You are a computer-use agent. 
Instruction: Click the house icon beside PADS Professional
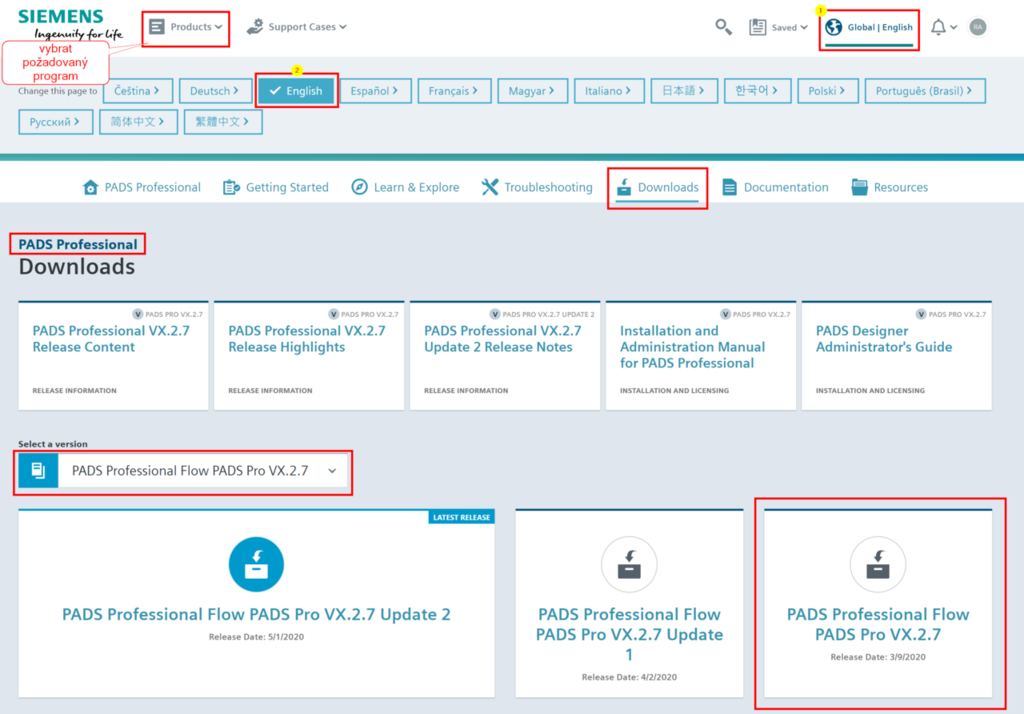(x=91, y=187)
